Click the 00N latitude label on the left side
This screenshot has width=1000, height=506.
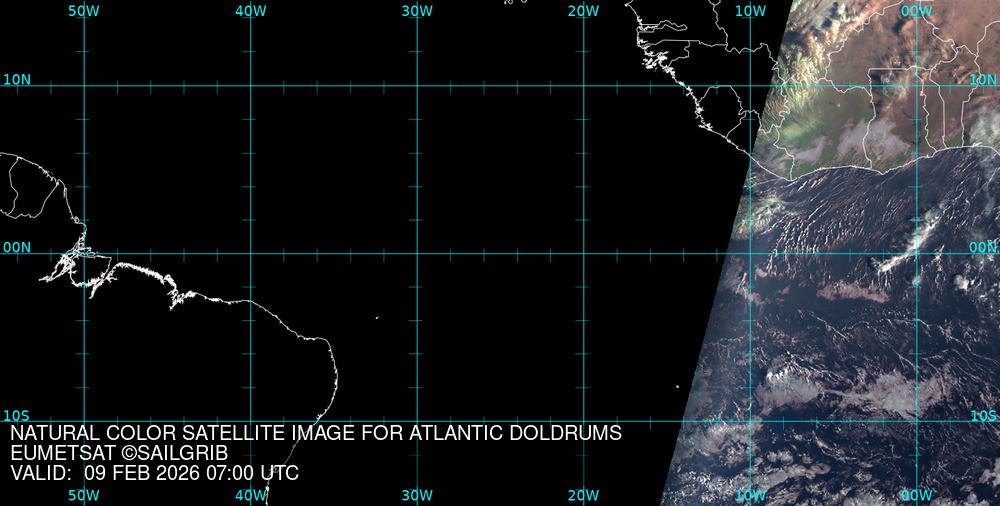pos(17,247)
